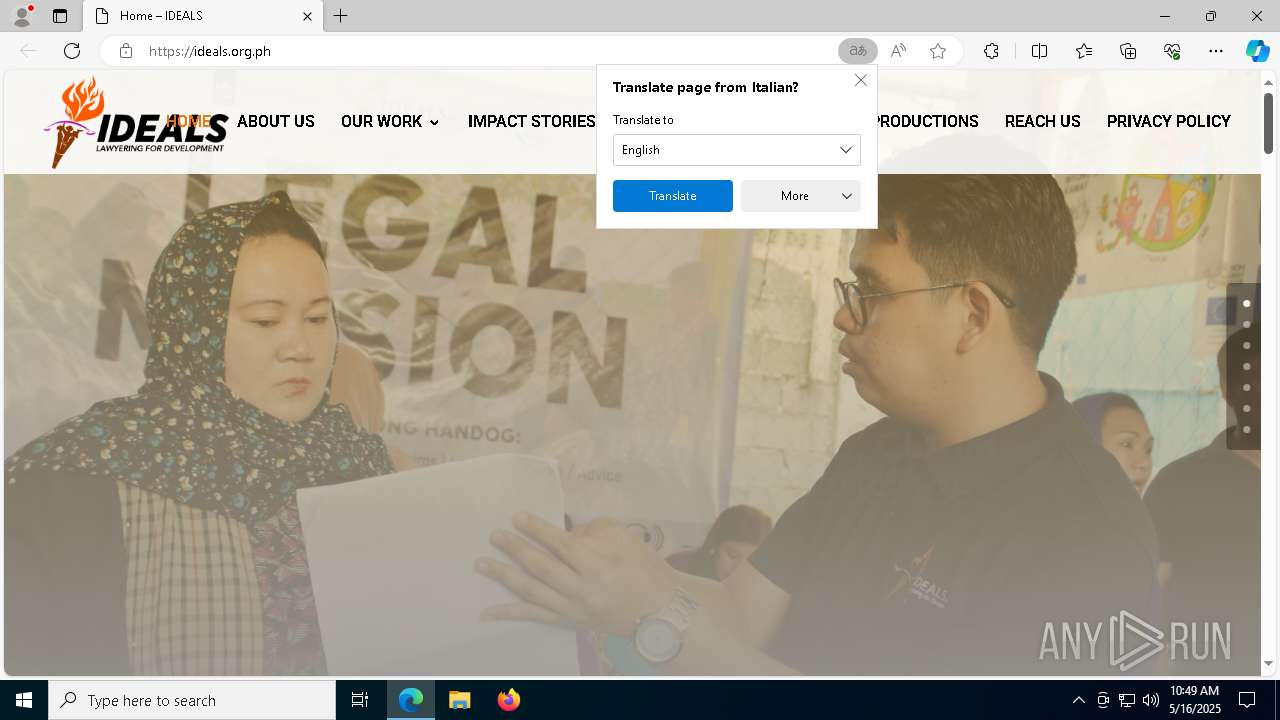Go to HOME menu item
Image resolution: width=1280 pixels, height=720 pixels.
189,121
